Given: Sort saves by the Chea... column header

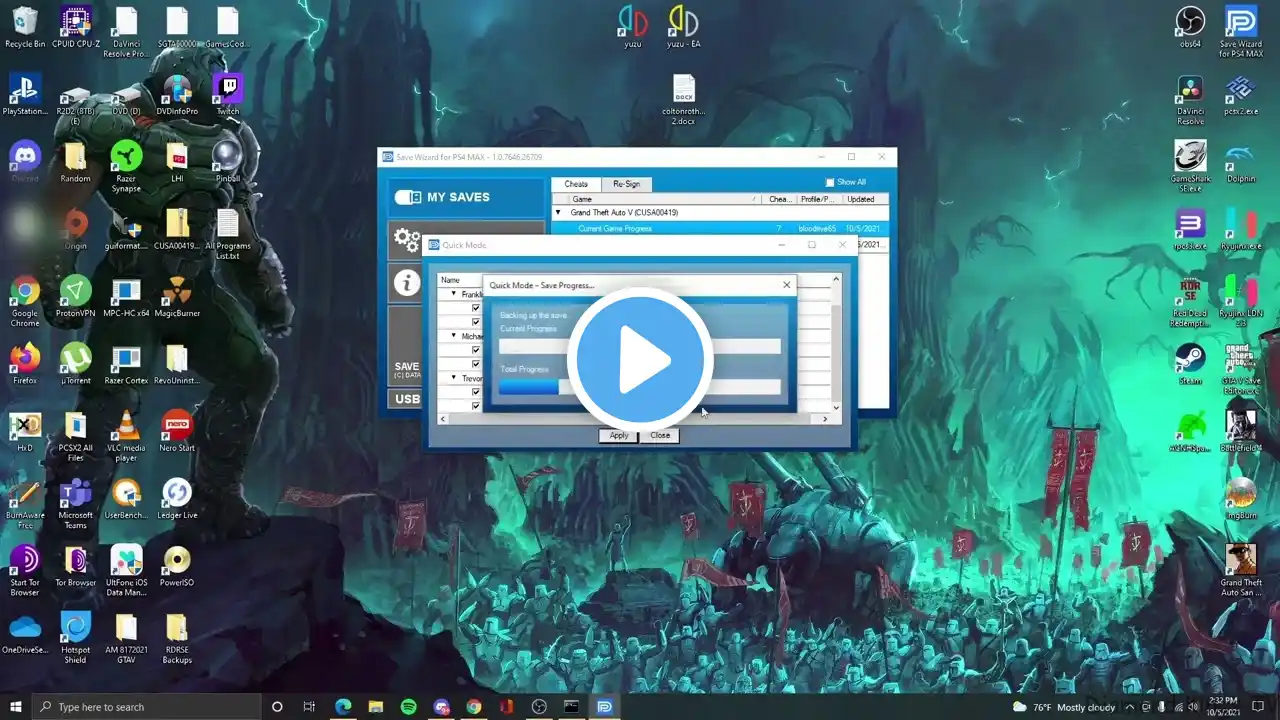Looking at the screenshot, I should [779, 199].
